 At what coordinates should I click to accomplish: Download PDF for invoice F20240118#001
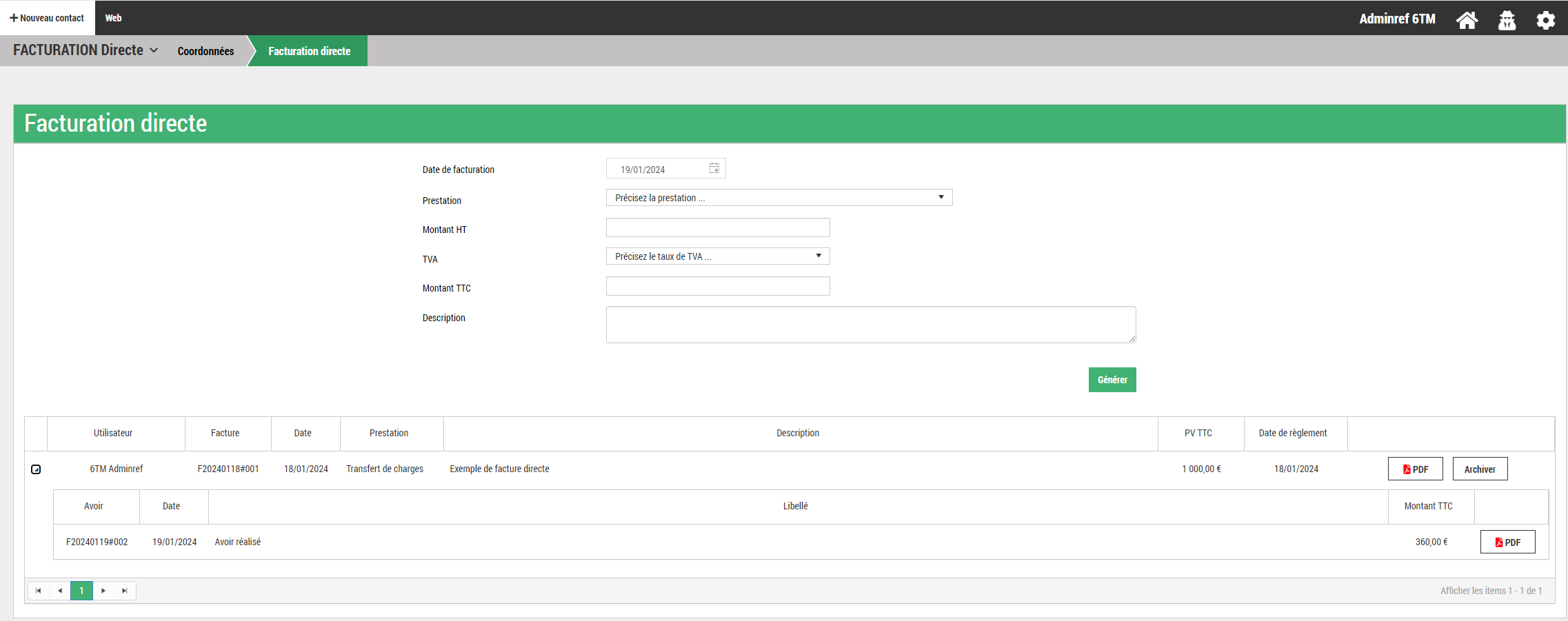coord(1415,469)
